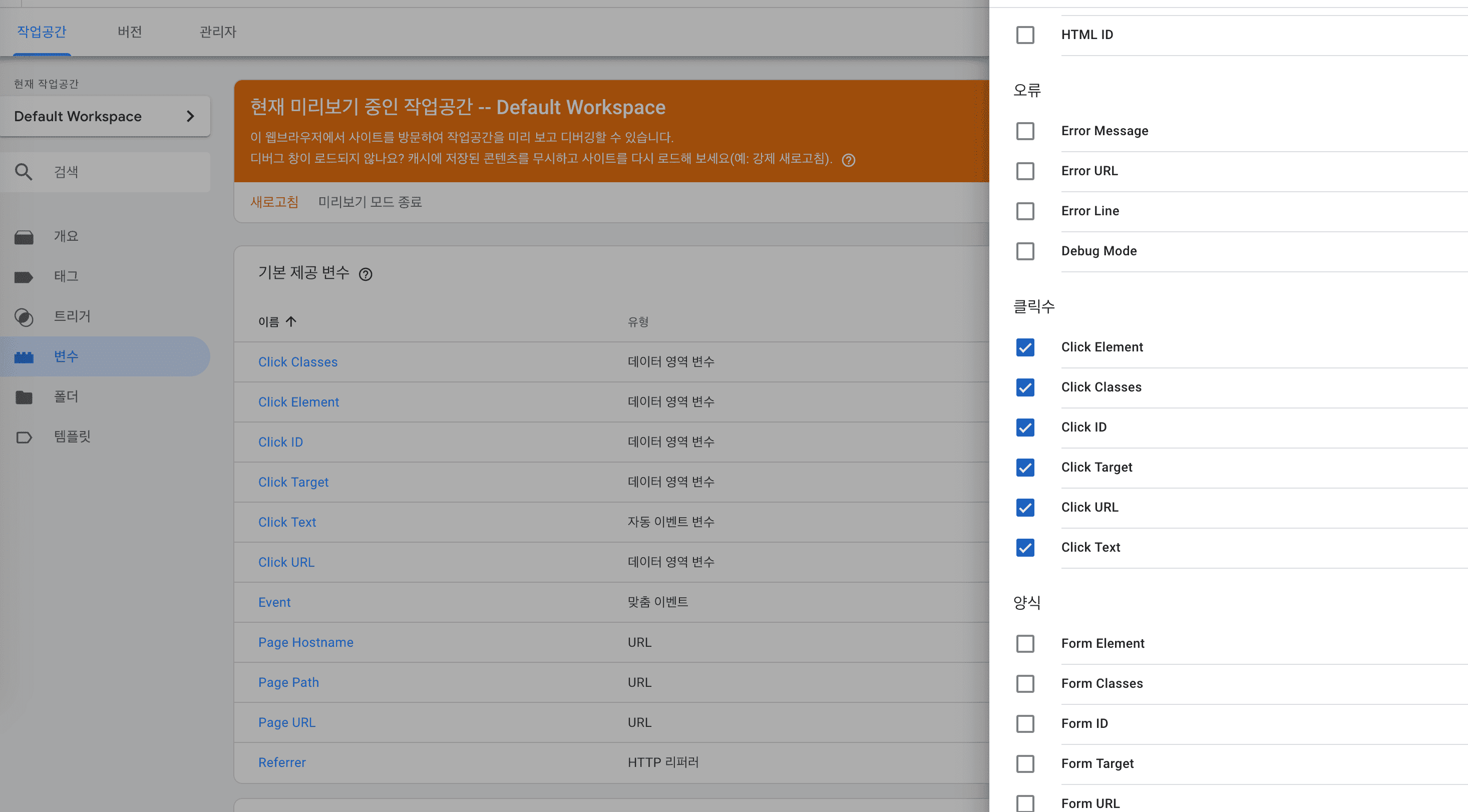Open the Page Hostname variable link
This screenshot has width=1468, height=812.
coord(305,642)
